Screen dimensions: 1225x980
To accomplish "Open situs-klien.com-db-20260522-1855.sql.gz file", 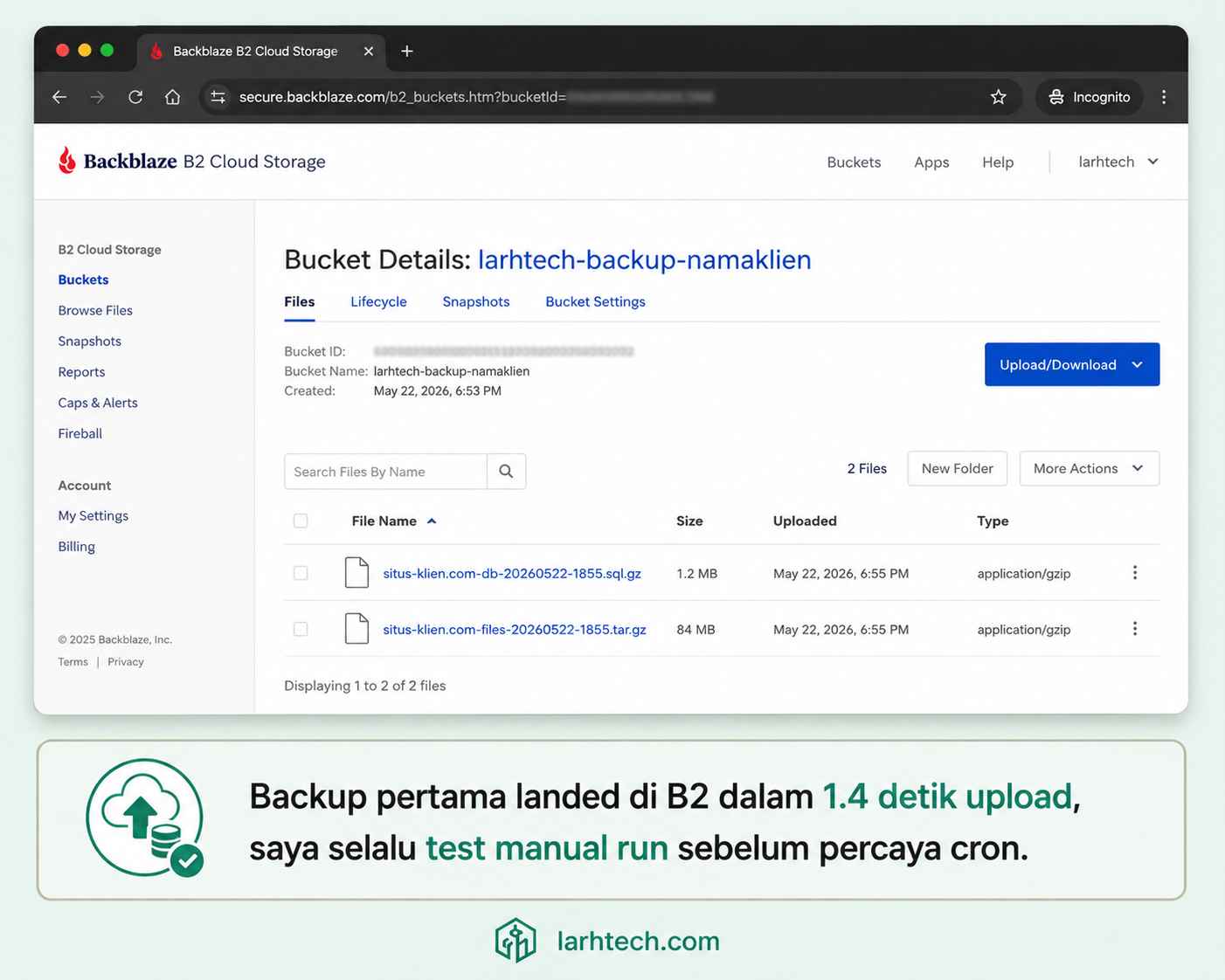I will [x=512, y=574].
